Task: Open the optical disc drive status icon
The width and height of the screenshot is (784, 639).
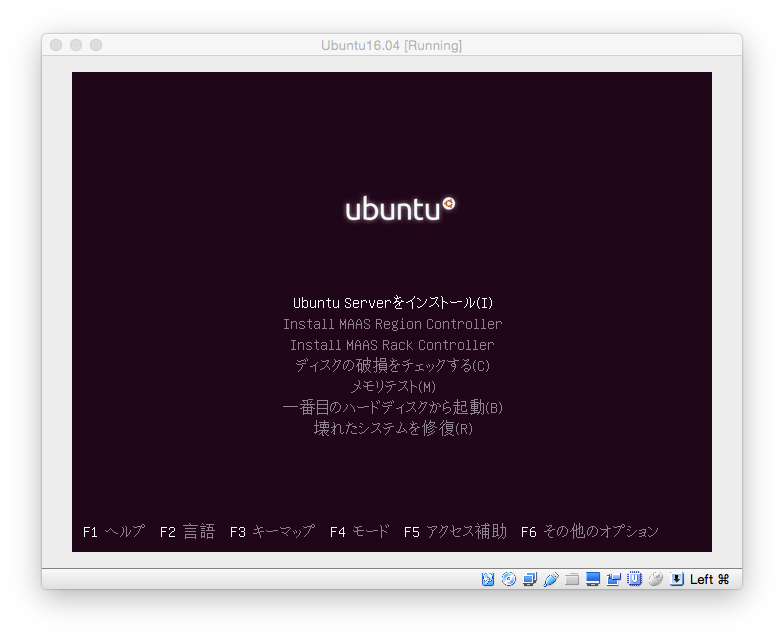Action: (508, 579)
